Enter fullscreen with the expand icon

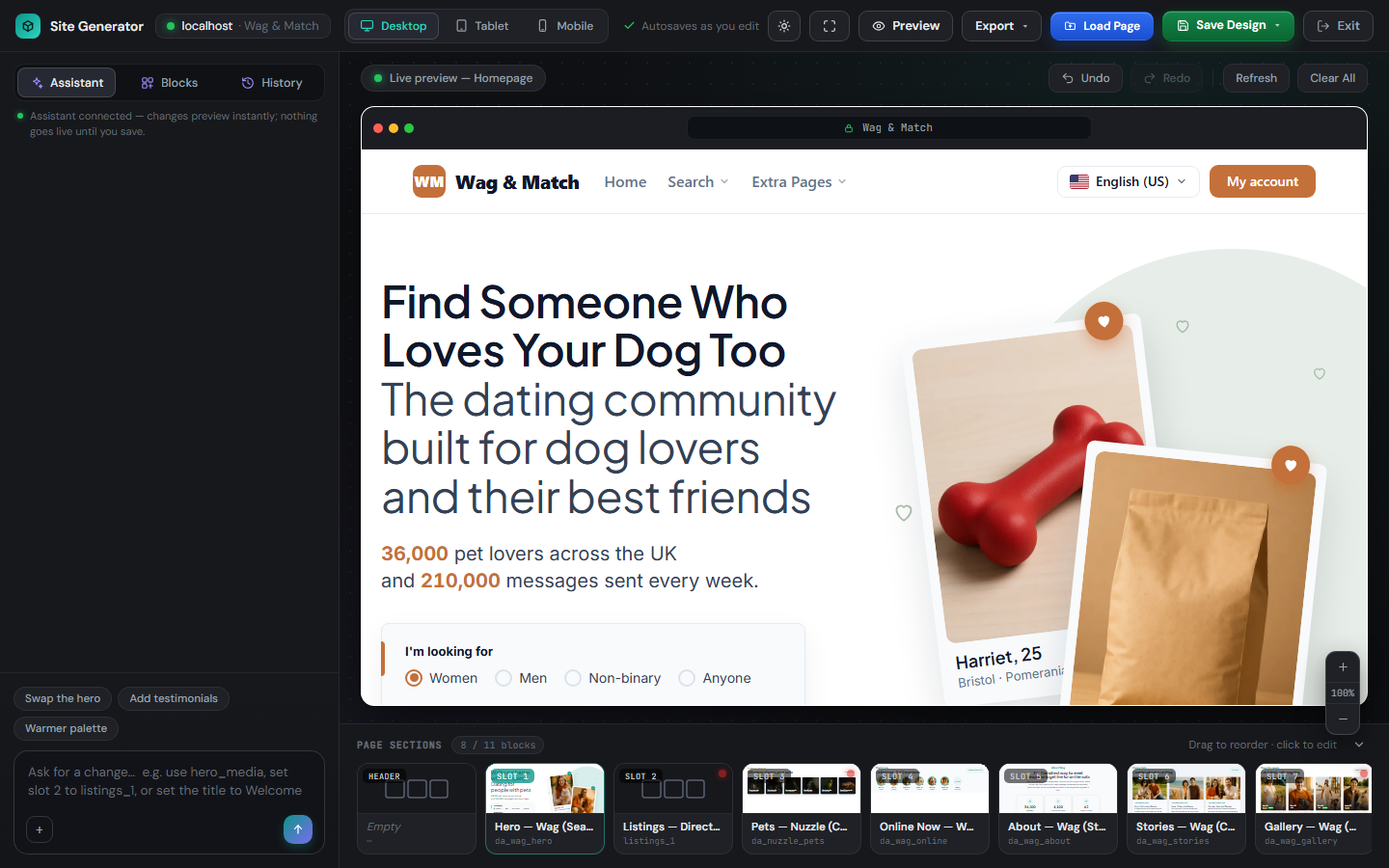pos(830,26)
